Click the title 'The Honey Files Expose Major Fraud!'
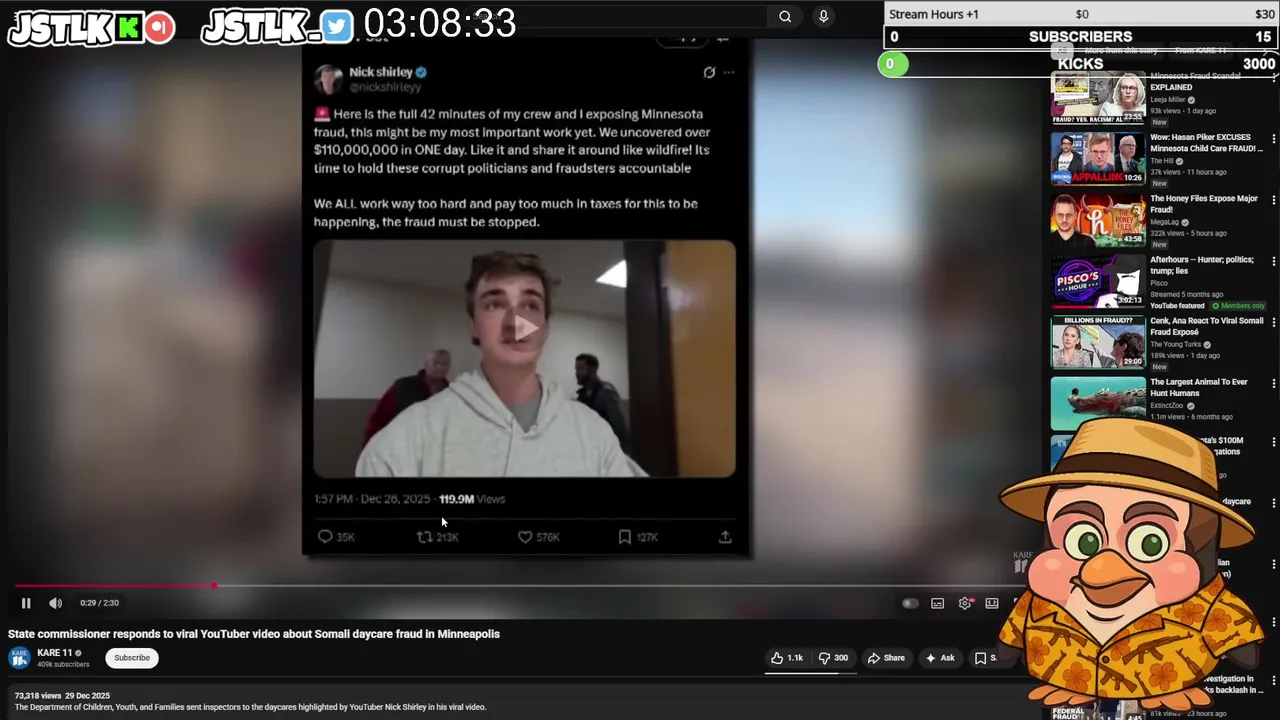 (1204, 204)
